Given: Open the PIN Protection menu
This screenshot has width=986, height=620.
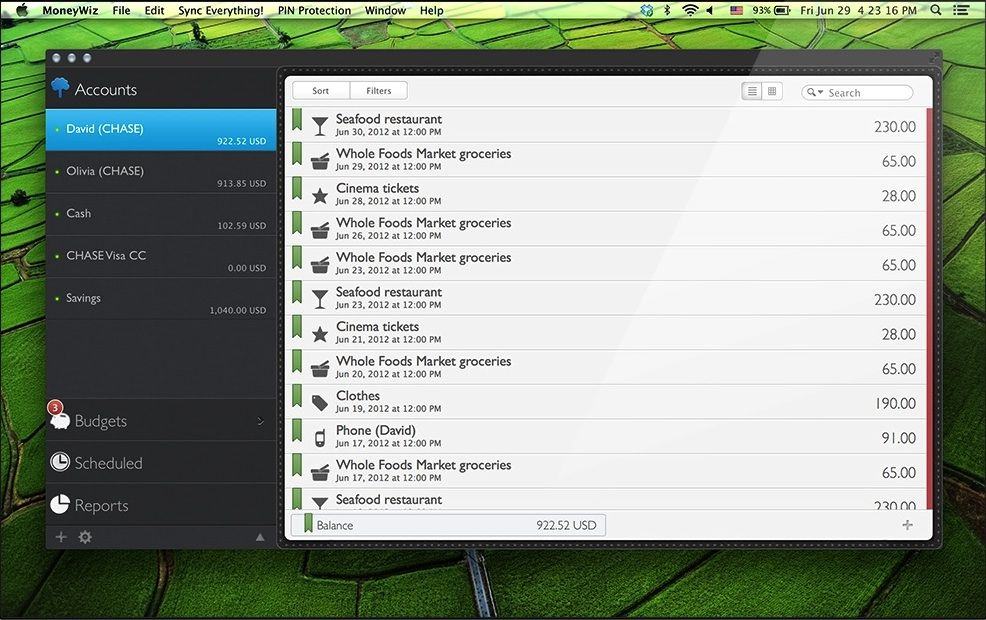Looking at the screenshot, I should coord(314,10).
